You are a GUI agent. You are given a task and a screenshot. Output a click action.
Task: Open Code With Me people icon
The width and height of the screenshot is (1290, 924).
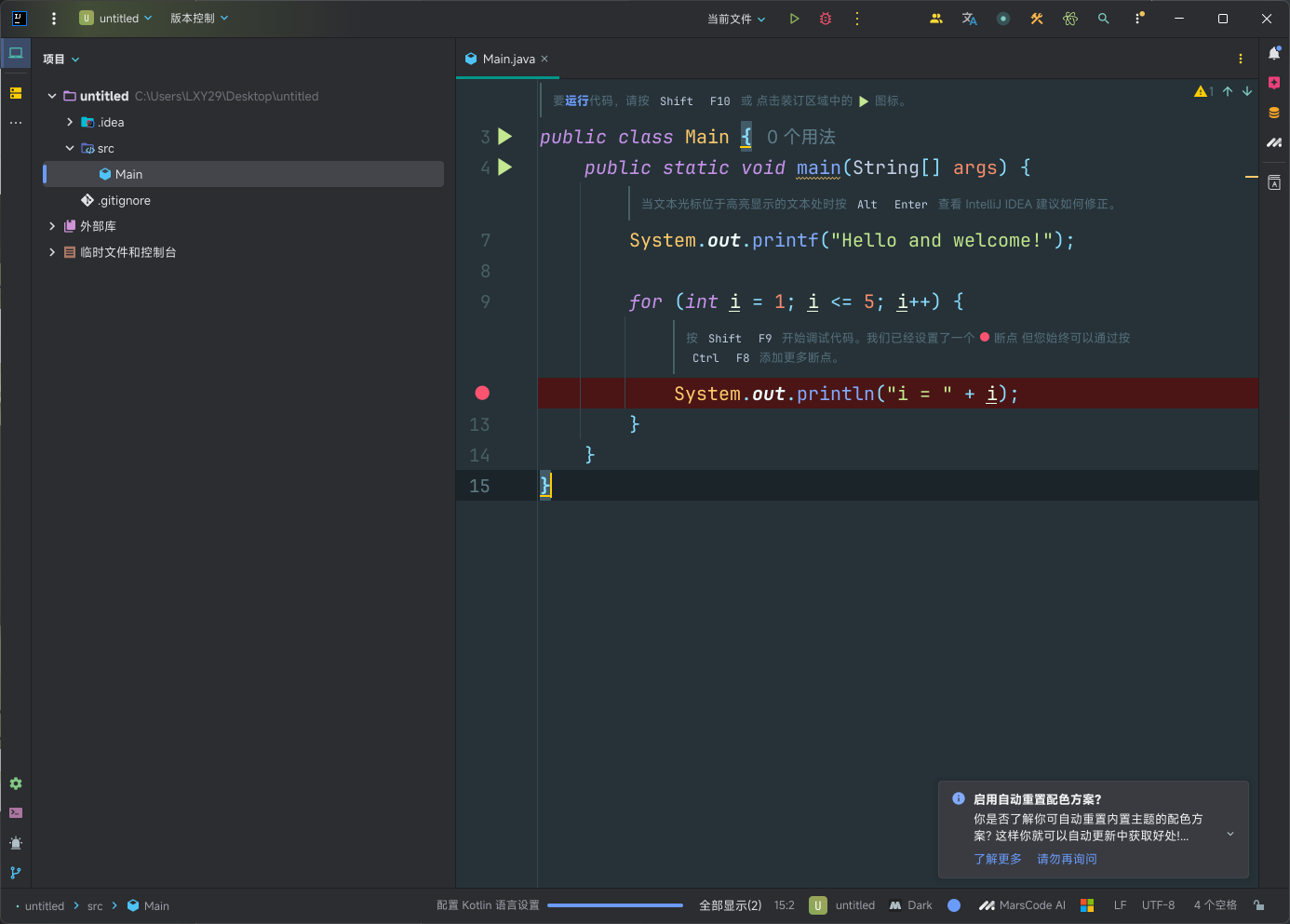(x=936, y=19)
